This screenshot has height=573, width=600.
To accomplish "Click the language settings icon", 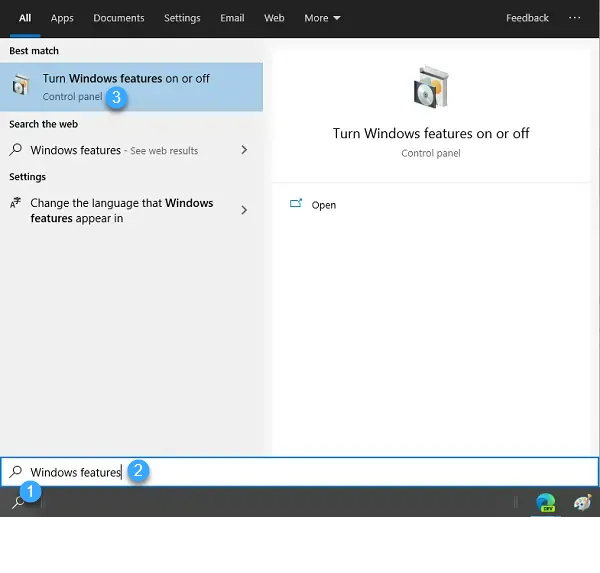I will click(x=15, y=202).
